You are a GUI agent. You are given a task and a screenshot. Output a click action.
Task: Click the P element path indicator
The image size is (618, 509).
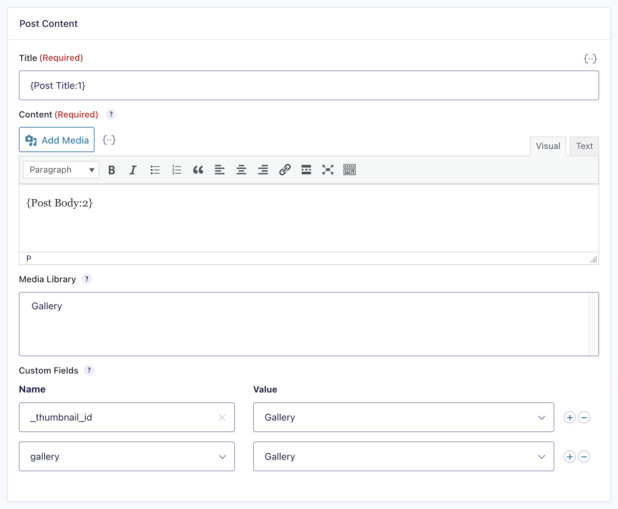tap(28, 259)
